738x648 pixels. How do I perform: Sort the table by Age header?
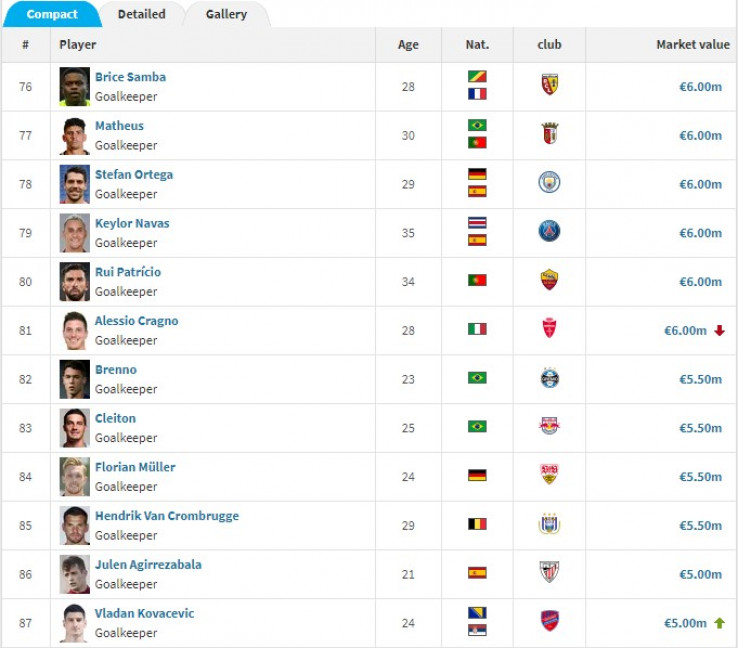[408, 45]
